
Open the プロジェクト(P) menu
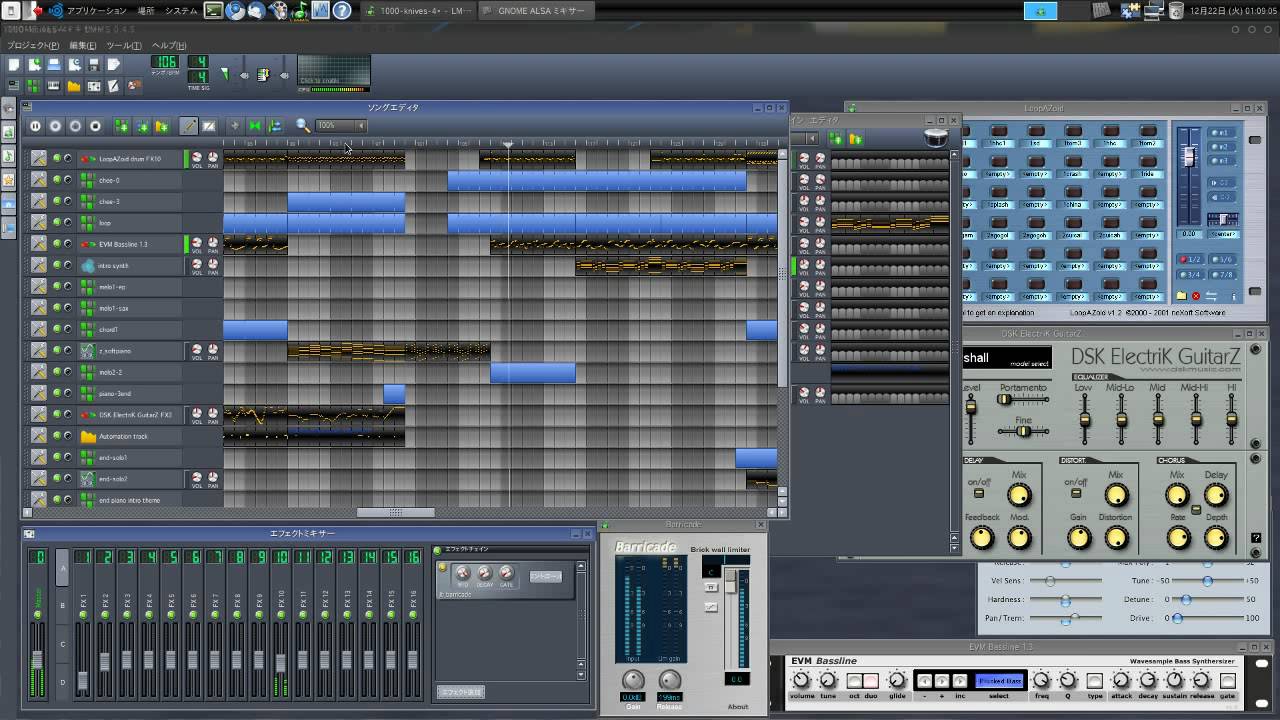(33, 45)
